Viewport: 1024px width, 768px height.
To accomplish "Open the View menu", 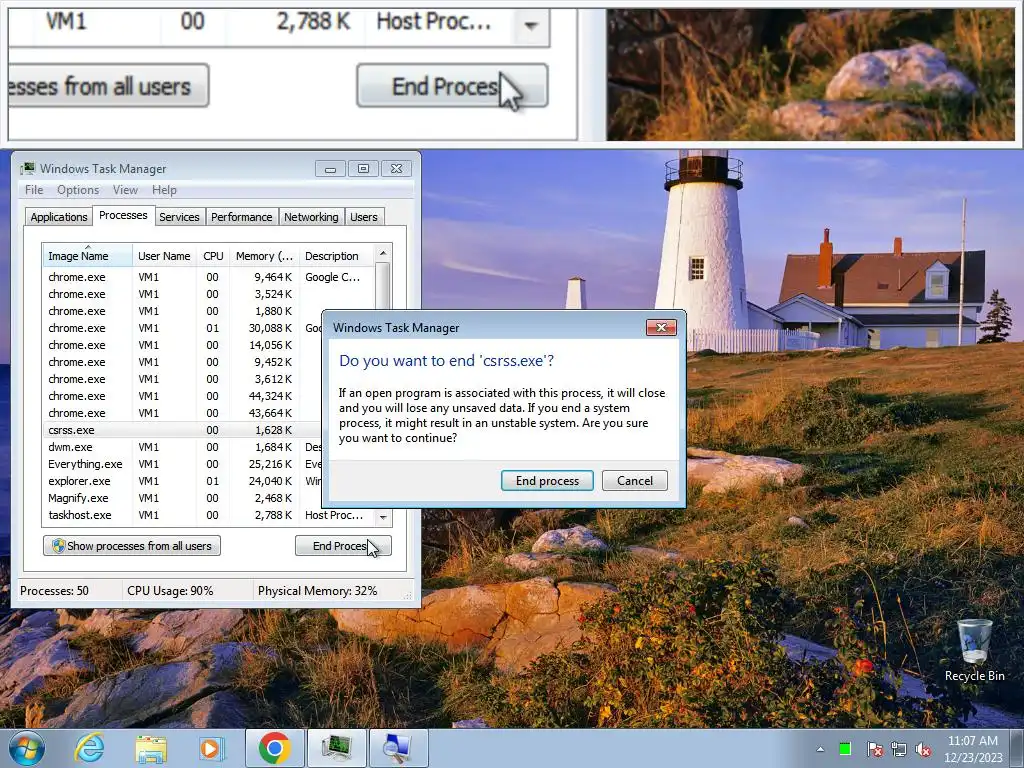I will (125, 190).
